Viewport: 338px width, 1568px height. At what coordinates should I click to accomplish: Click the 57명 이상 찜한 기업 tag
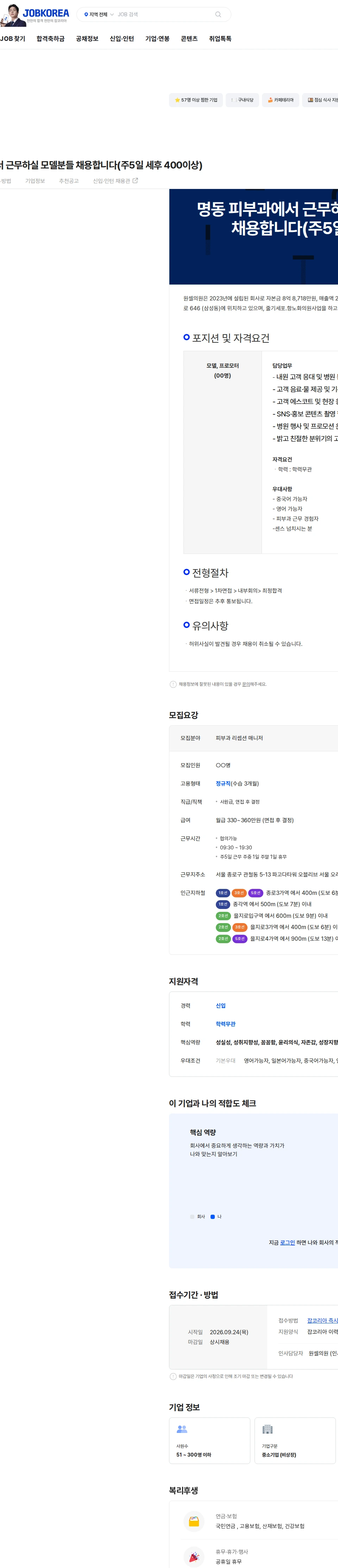point(196,100)
